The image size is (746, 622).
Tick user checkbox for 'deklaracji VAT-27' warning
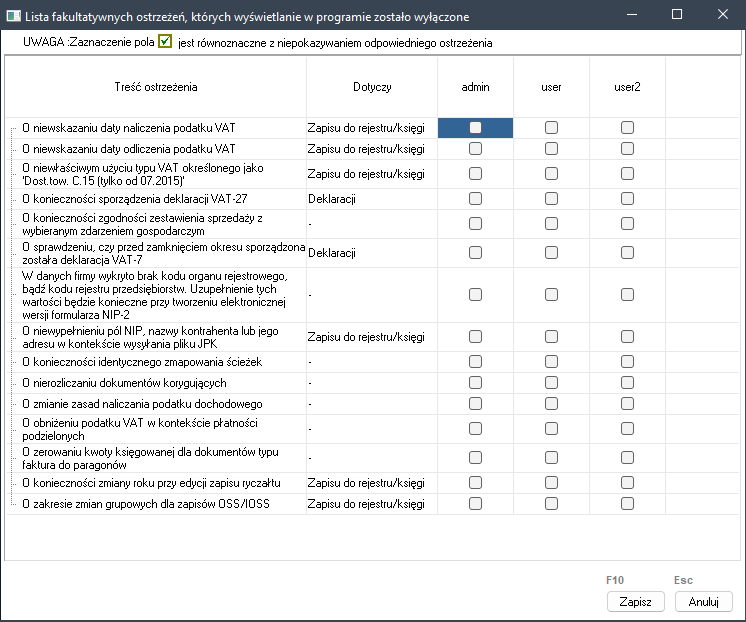(x=551, y=198)
